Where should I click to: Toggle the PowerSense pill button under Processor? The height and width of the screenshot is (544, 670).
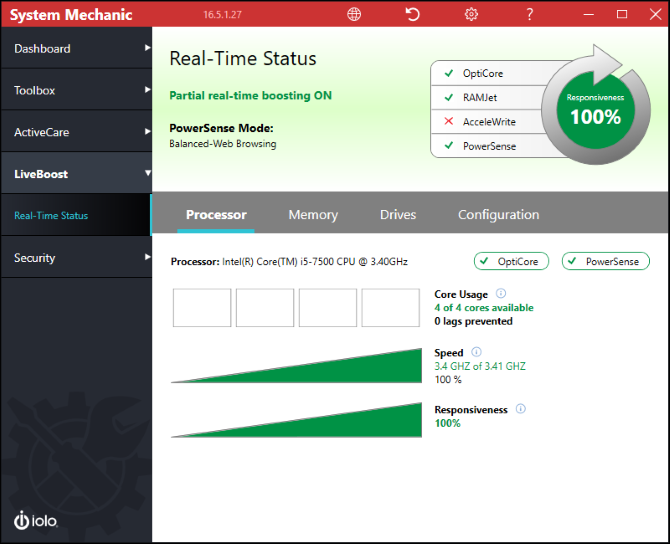[x=606, y=261]
